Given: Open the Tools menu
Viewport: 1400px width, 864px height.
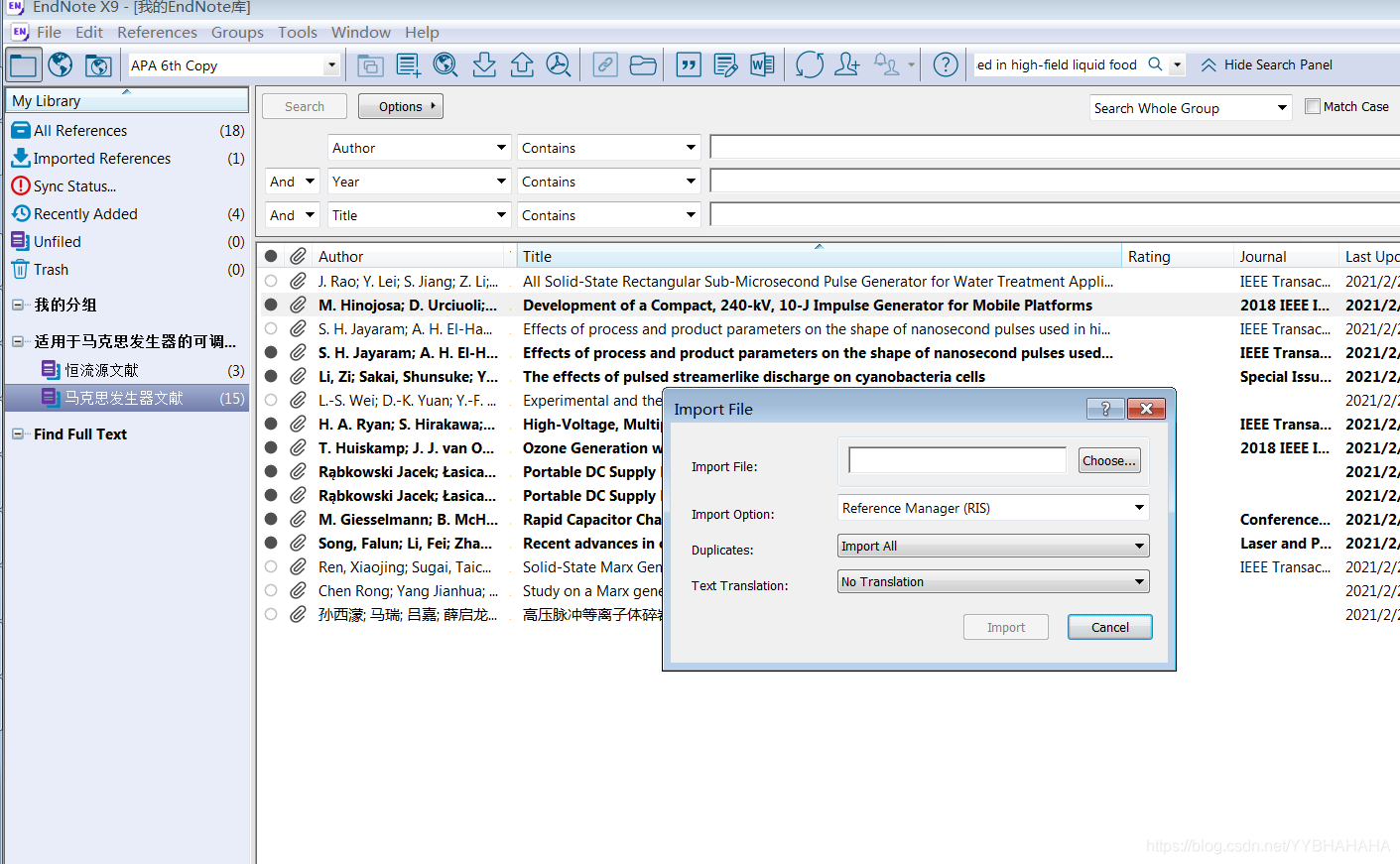Looking at the screenshot, I should [x=298, y=33].
